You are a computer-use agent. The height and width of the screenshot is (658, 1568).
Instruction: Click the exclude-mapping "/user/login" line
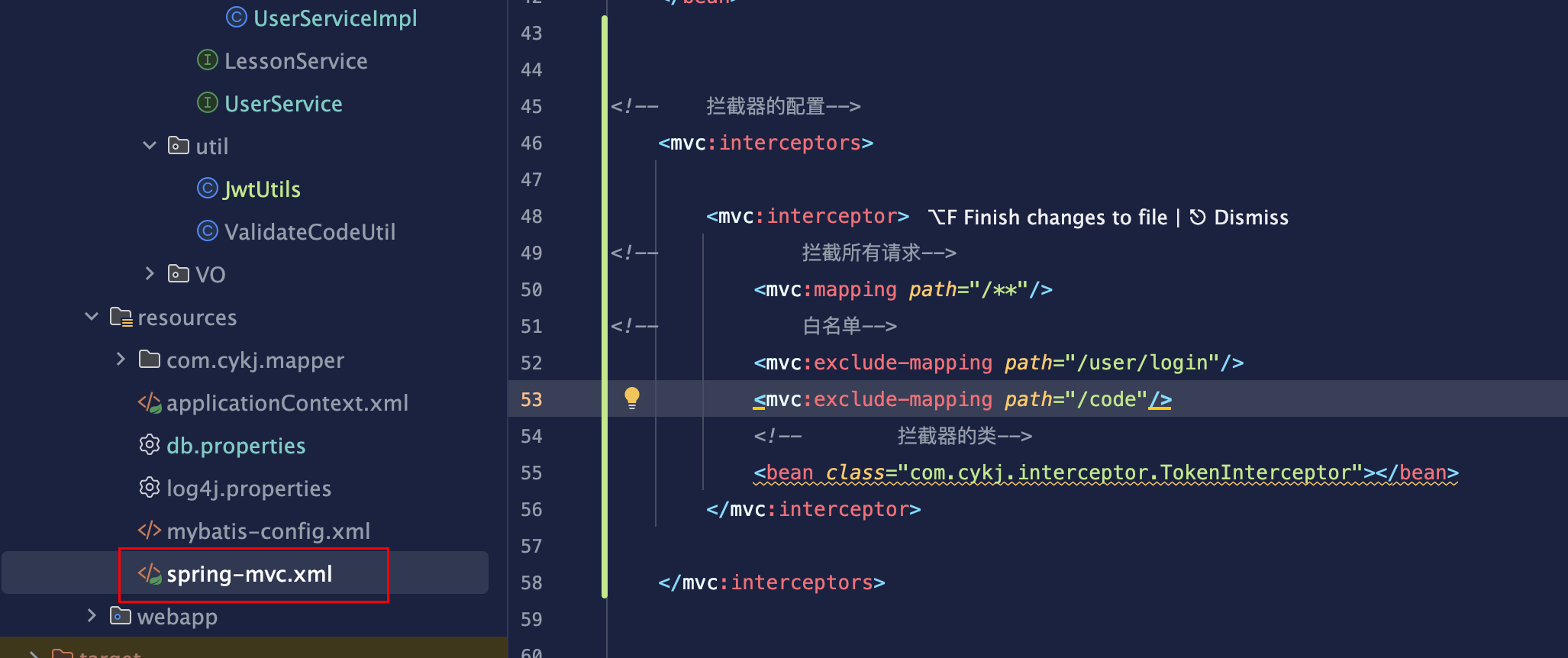[999, 363]
